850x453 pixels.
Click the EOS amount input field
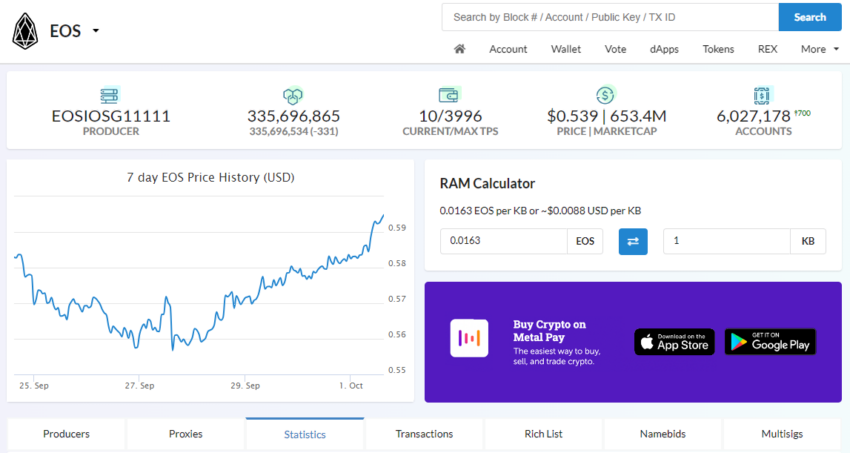tap(504, 241)
